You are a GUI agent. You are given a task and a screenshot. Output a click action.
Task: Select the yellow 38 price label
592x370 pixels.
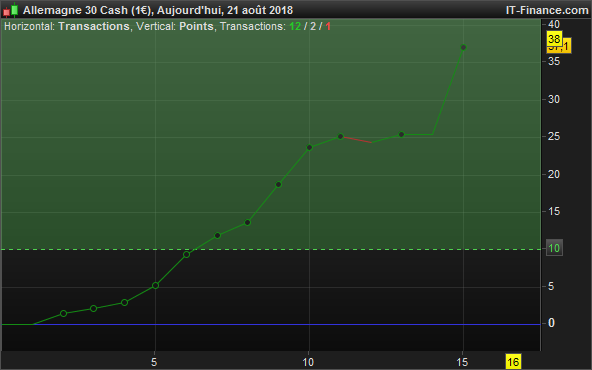point(554,39)
